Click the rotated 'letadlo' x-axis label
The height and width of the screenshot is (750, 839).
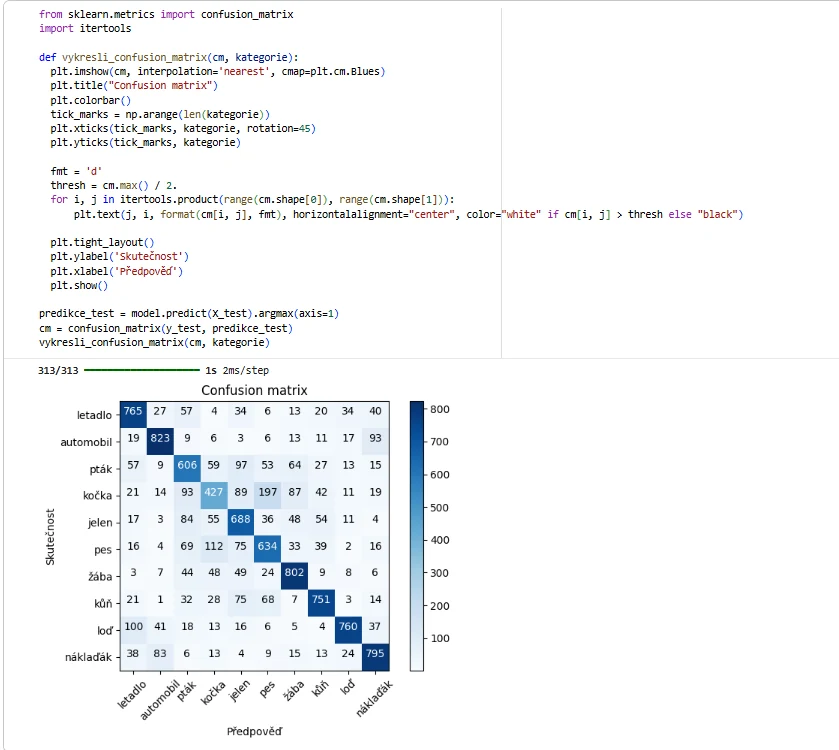[132, 695]
